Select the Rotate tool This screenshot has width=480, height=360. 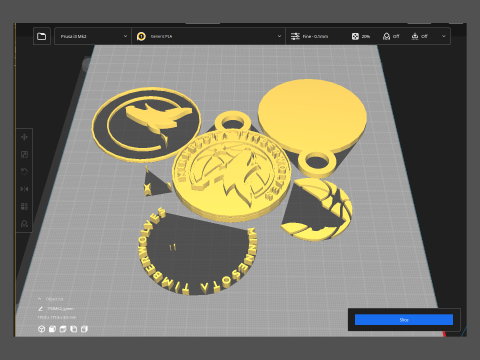pyautogui.click(x=24, y=172)
